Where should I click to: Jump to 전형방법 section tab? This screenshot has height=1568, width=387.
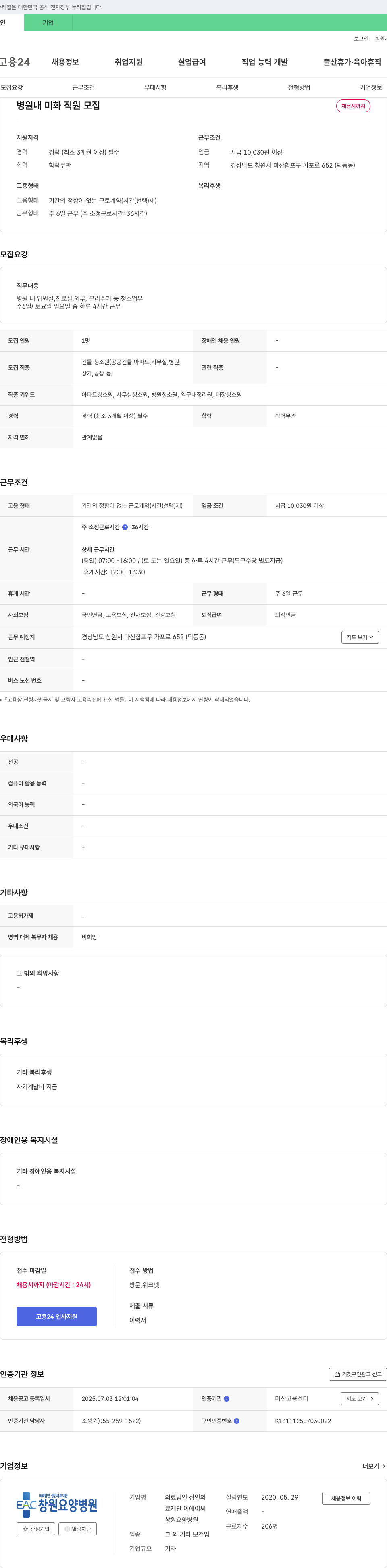tap(299, 88)
